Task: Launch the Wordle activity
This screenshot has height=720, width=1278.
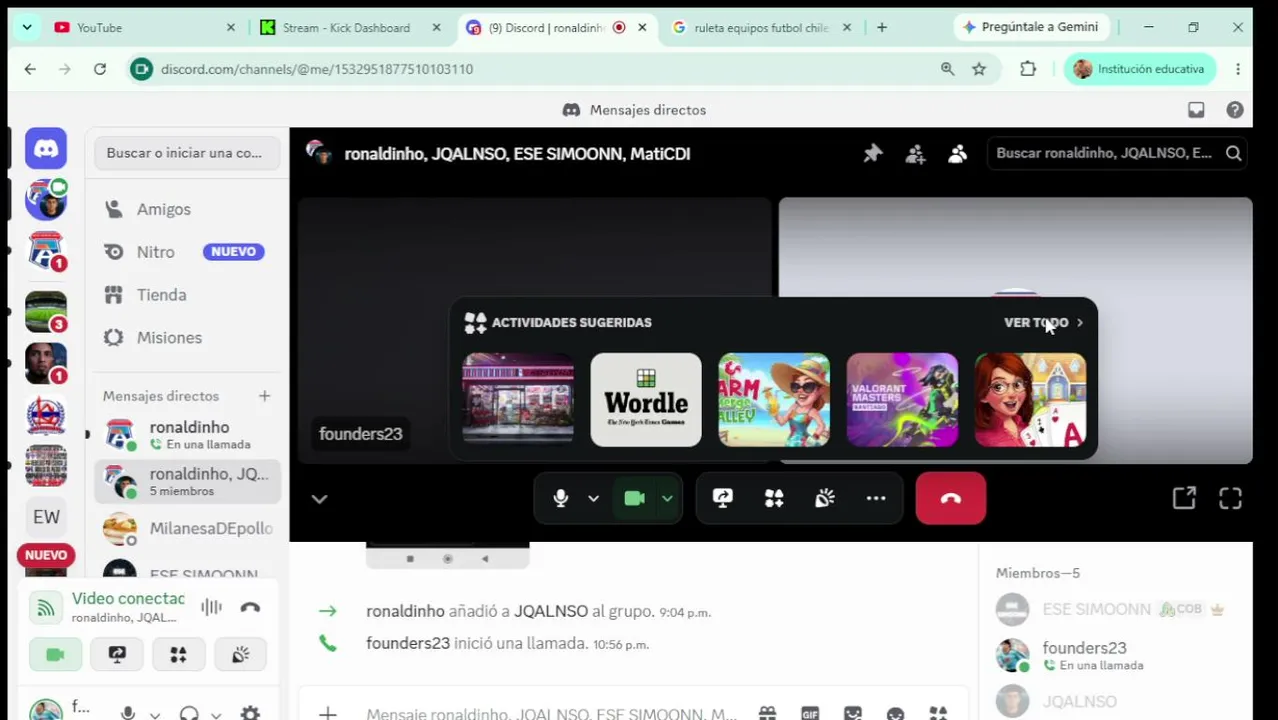Action: coord(646,399)
